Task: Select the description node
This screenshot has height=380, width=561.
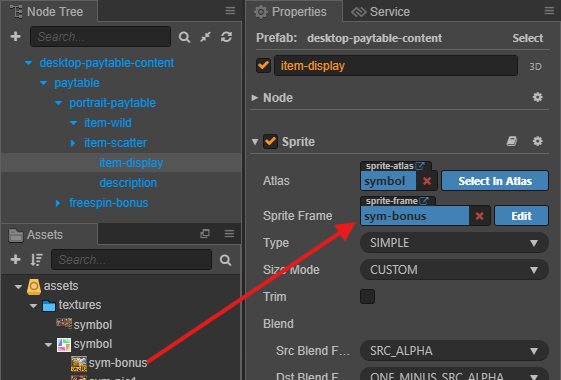Action: (128, 183)
